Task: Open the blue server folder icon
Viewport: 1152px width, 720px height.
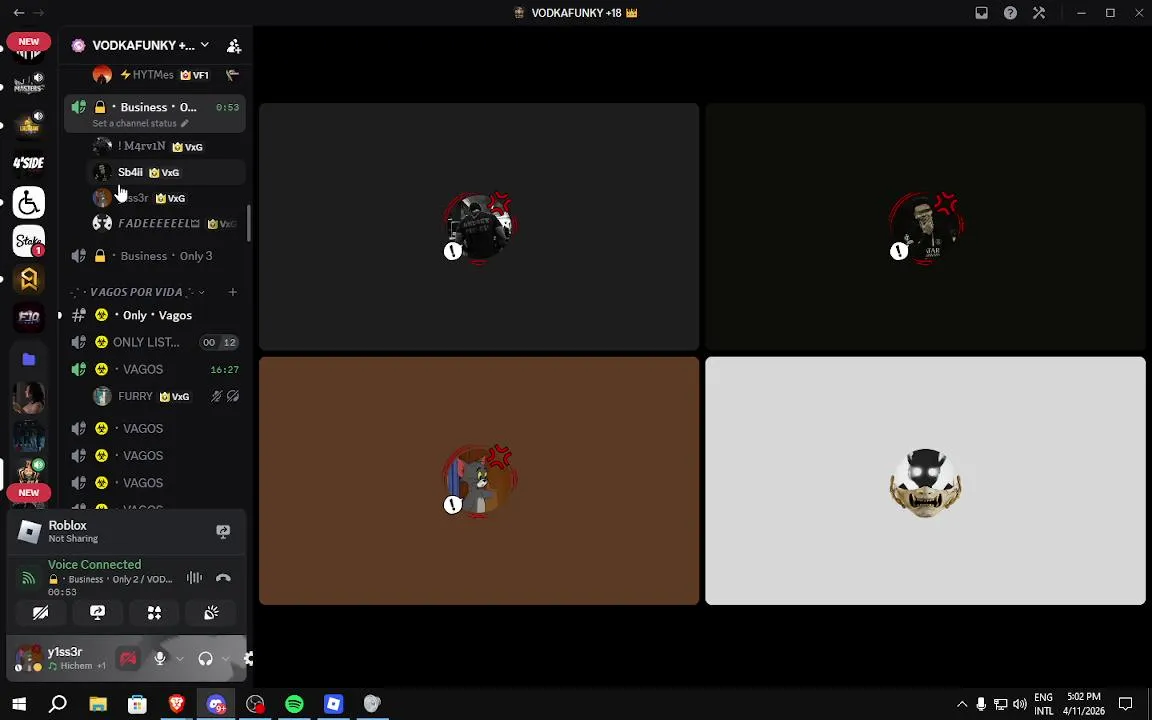Action: click(29, 359)
